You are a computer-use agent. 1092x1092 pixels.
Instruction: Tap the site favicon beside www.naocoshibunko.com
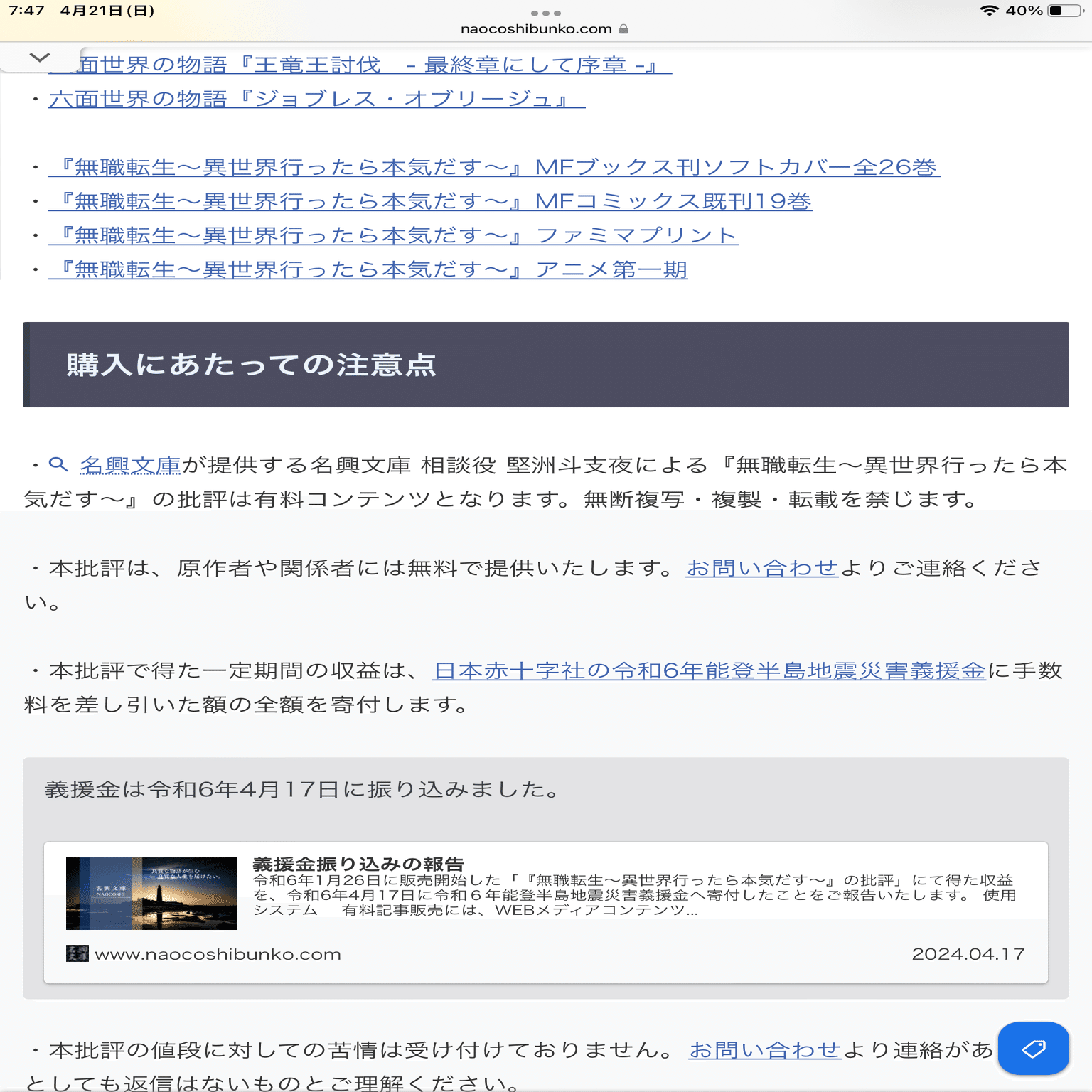(x=77, y=953)
